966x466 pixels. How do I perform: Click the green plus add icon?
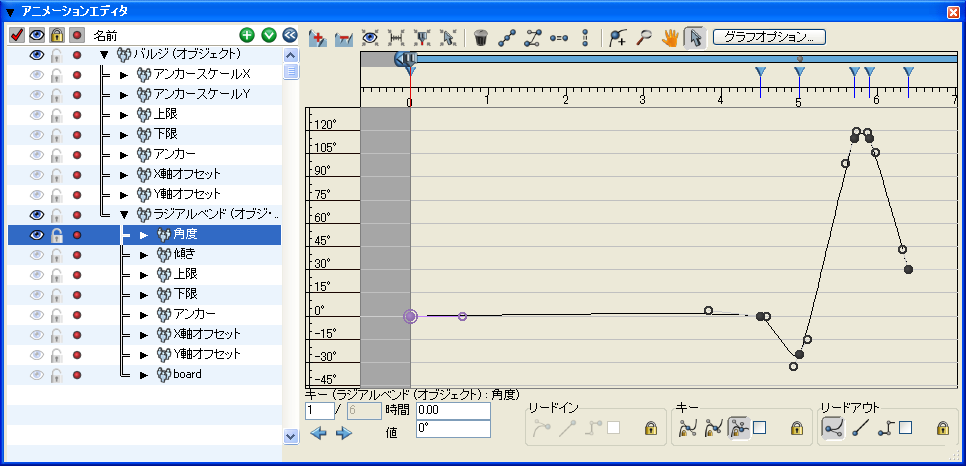[247, 35]
